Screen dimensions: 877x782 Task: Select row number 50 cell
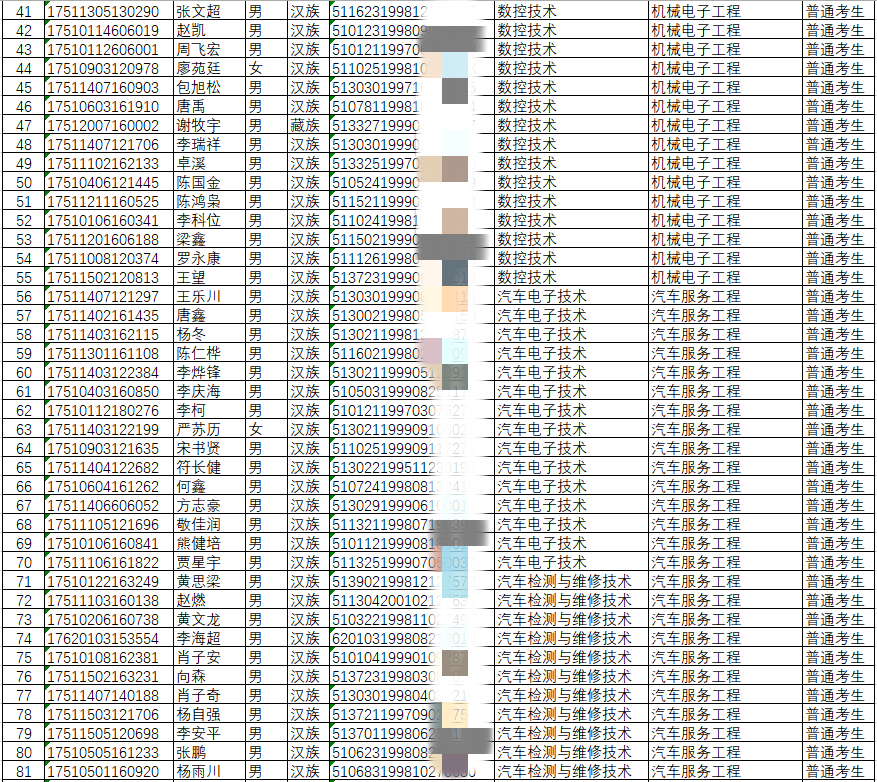point(24,183)
